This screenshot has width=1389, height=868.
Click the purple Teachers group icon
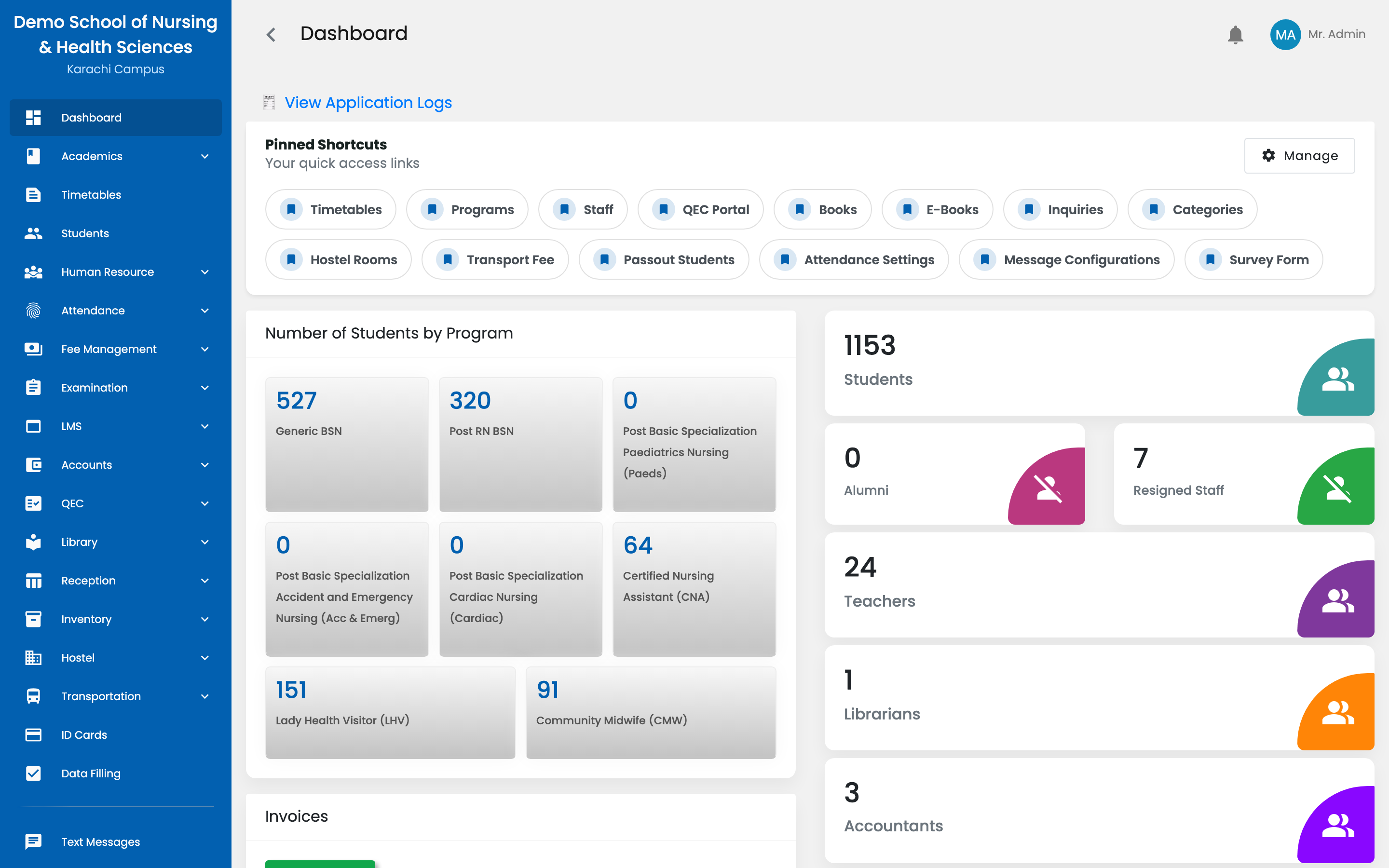click(1338, 600)
